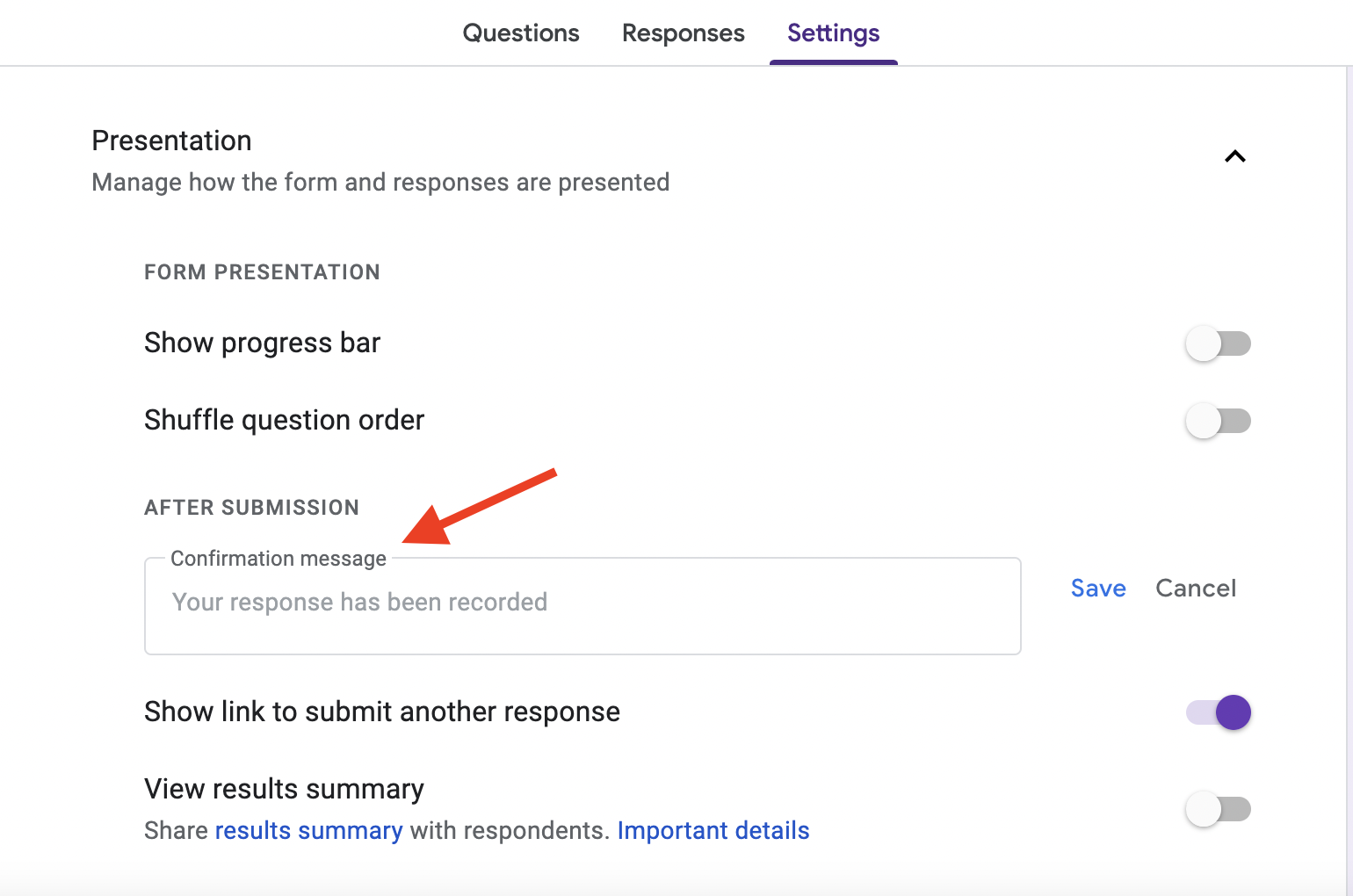Open the Important details link

713,831
